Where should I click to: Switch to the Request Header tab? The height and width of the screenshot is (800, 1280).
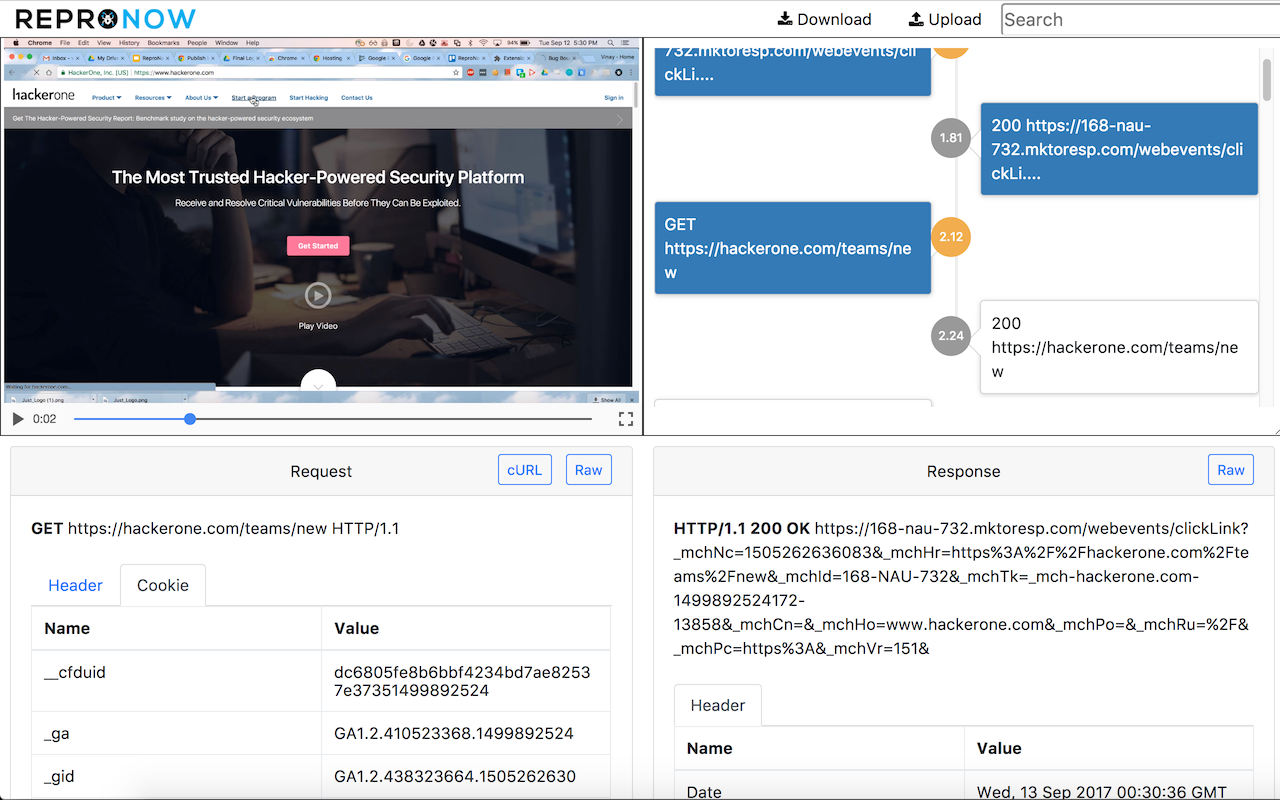point(76,585)
